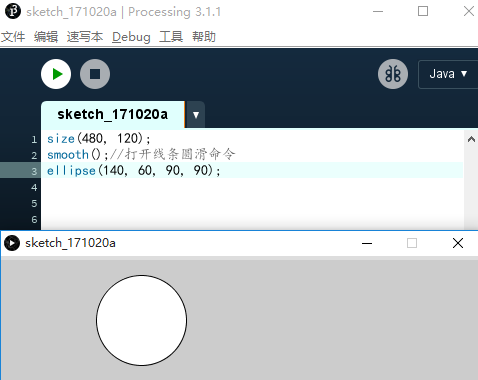Click the Processing logo in title bar

(13, 11)
